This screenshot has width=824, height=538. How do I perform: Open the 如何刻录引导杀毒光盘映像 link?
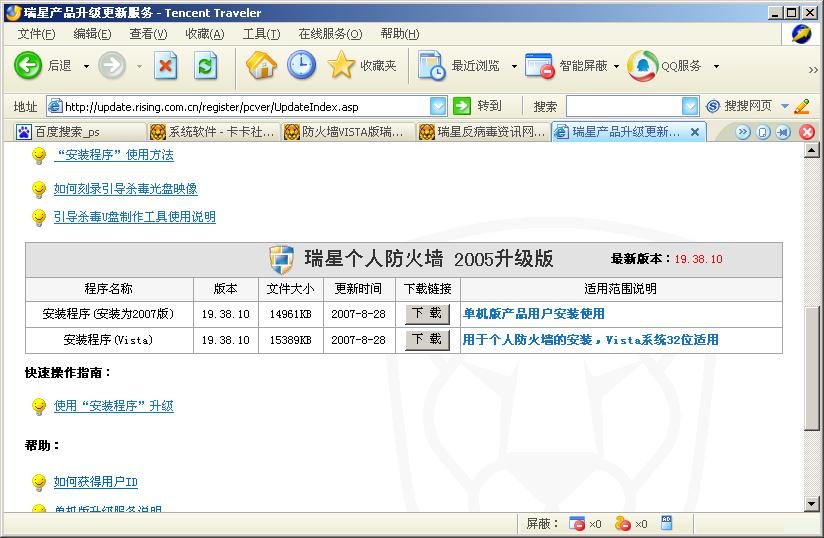(x=126, y=189)
